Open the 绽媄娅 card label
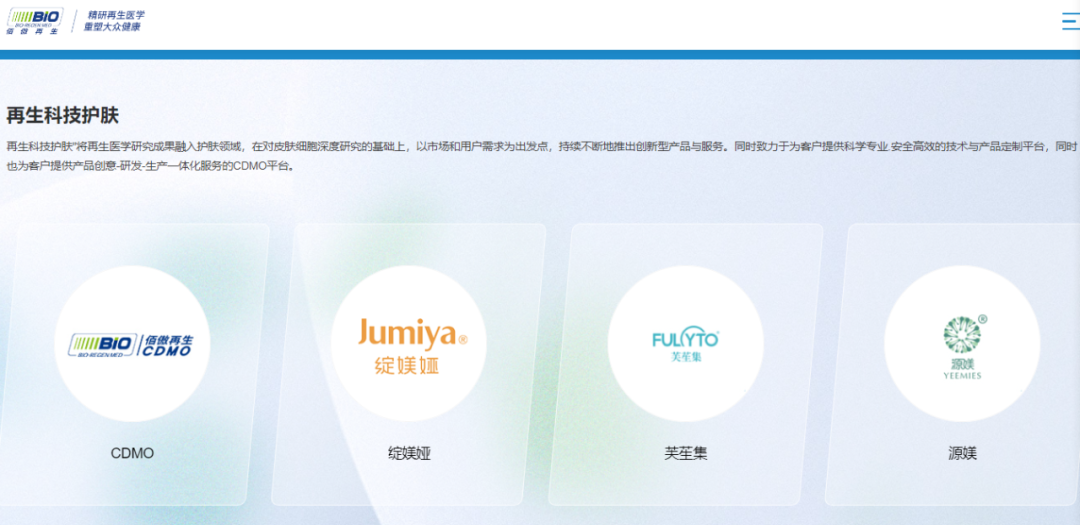 [x=409, y=453]
